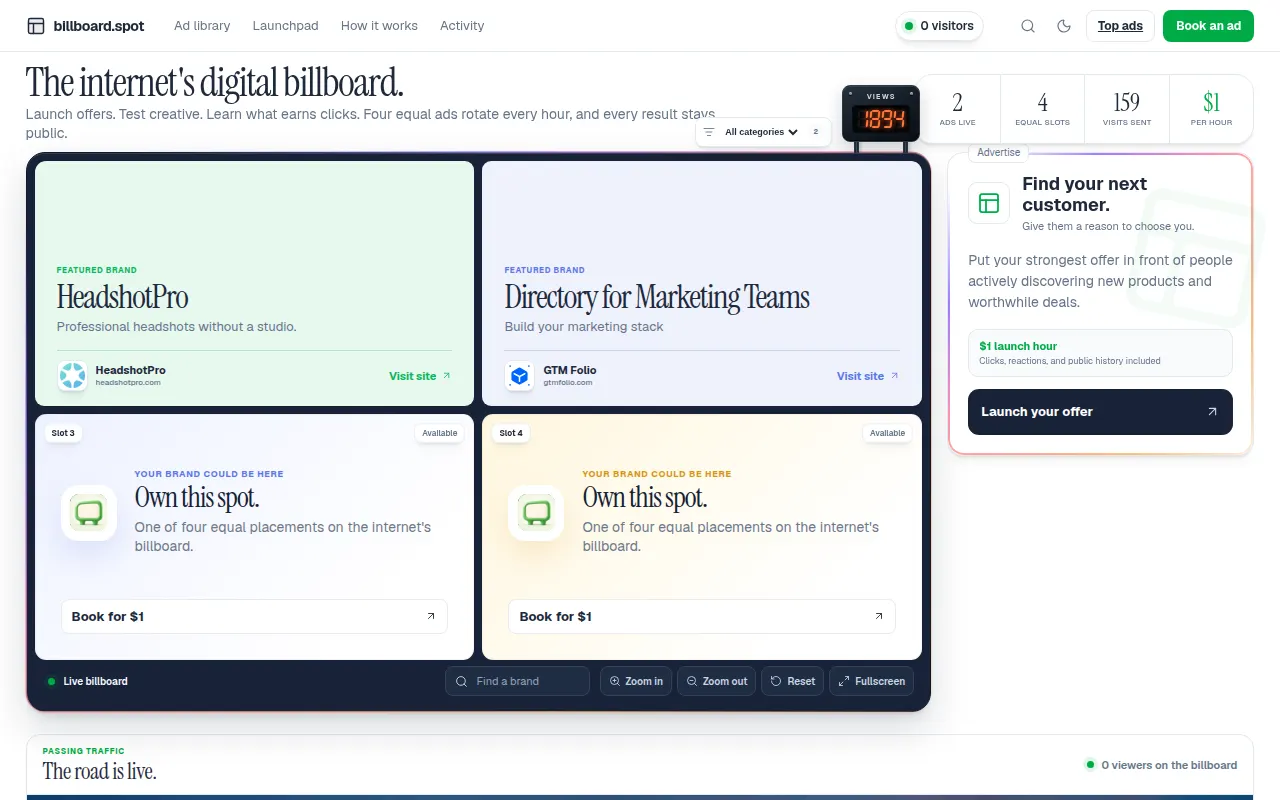Image resolution: width=1280 pixels, height=800 pixels.
Task: Click 0 viewers on the billboard text
Action: click(1169, 765)
